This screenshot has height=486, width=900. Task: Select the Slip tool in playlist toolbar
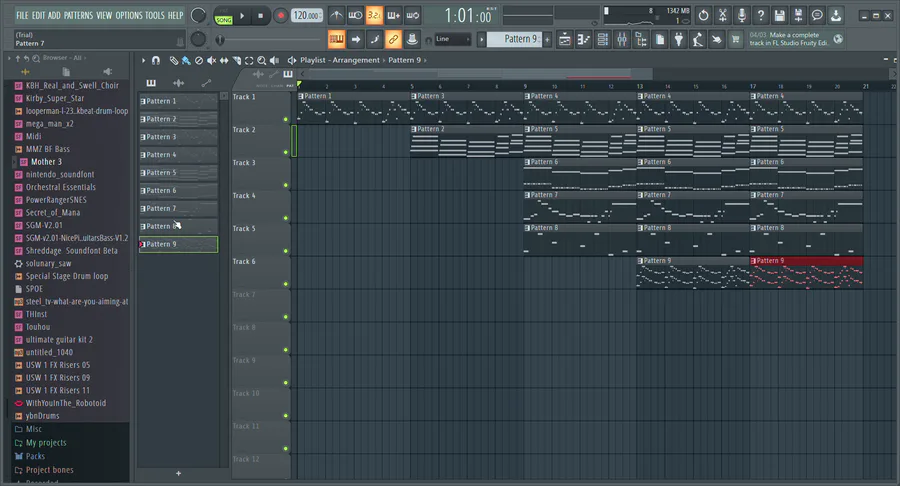(224, 60)
